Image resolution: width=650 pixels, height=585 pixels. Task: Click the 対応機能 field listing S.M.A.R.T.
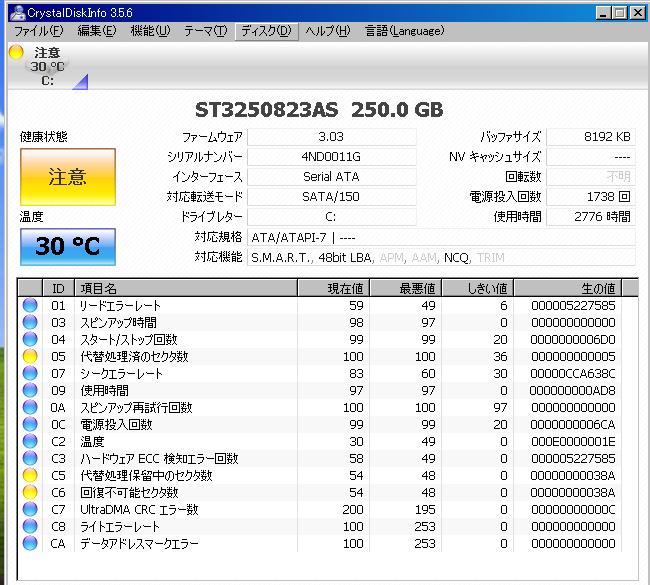(x=441, y=257)
